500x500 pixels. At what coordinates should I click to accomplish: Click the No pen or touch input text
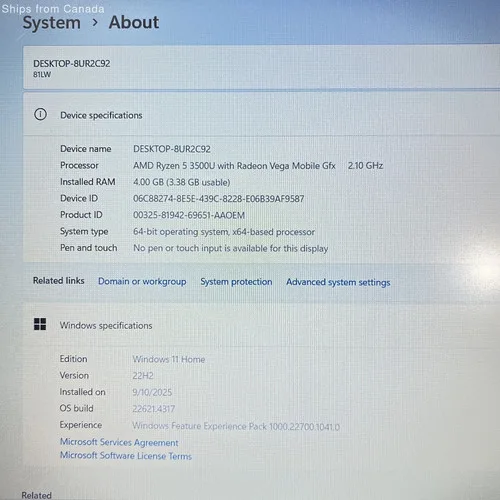point(230,249)
